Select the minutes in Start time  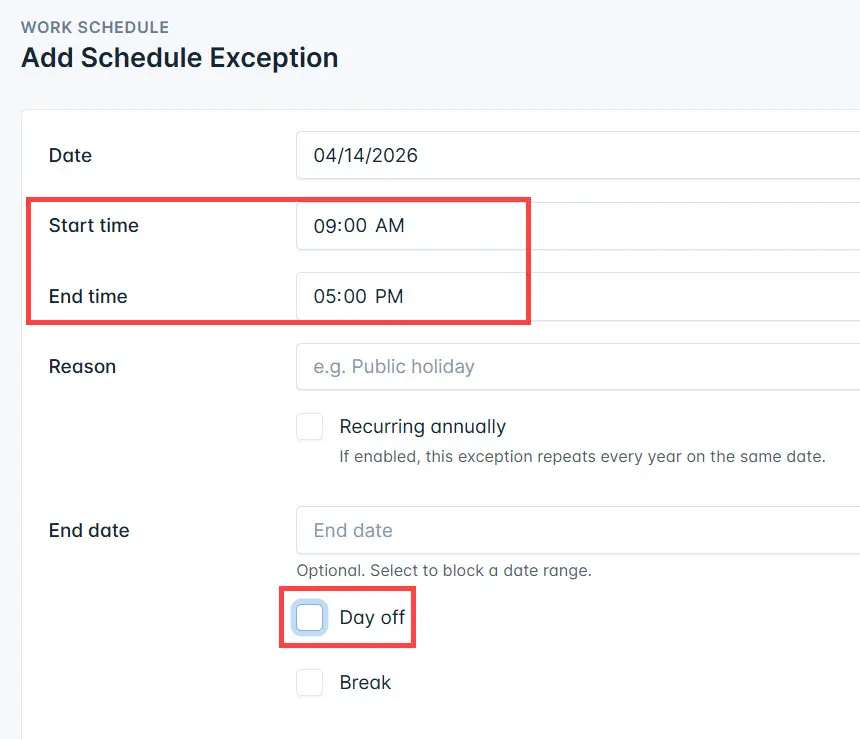tap(355, 226)
